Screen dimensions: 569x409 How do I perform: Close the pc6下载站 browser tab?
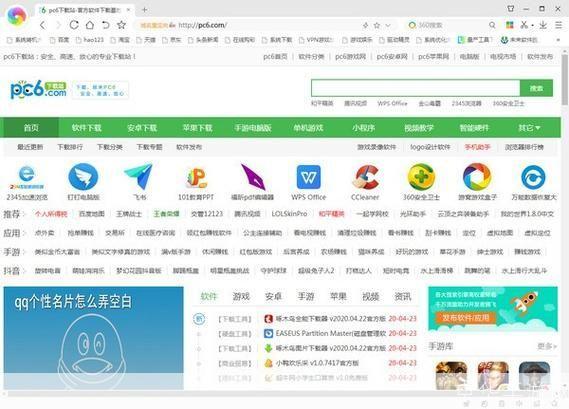(x=129, y=10)
